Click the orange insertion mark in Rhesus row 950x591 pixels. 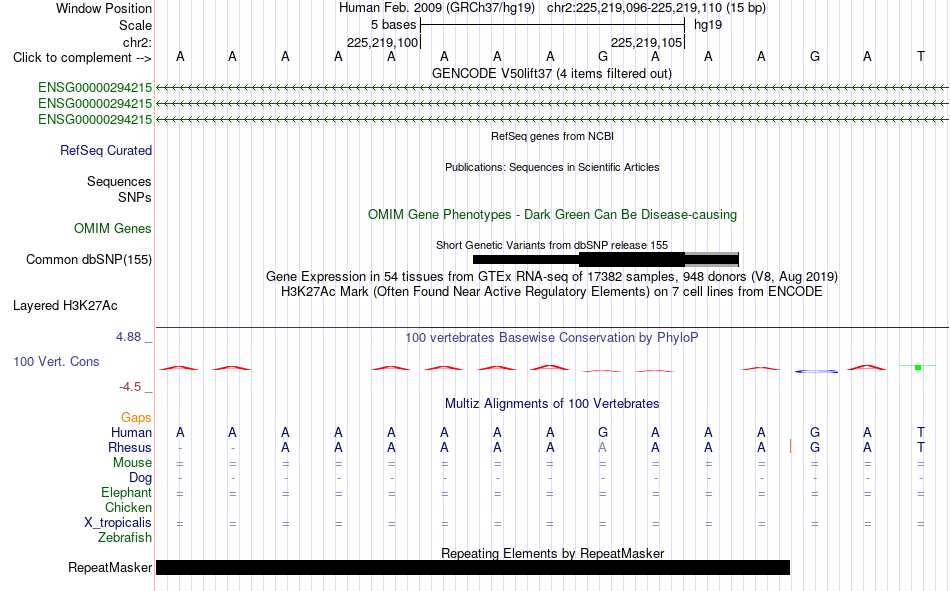790,447
